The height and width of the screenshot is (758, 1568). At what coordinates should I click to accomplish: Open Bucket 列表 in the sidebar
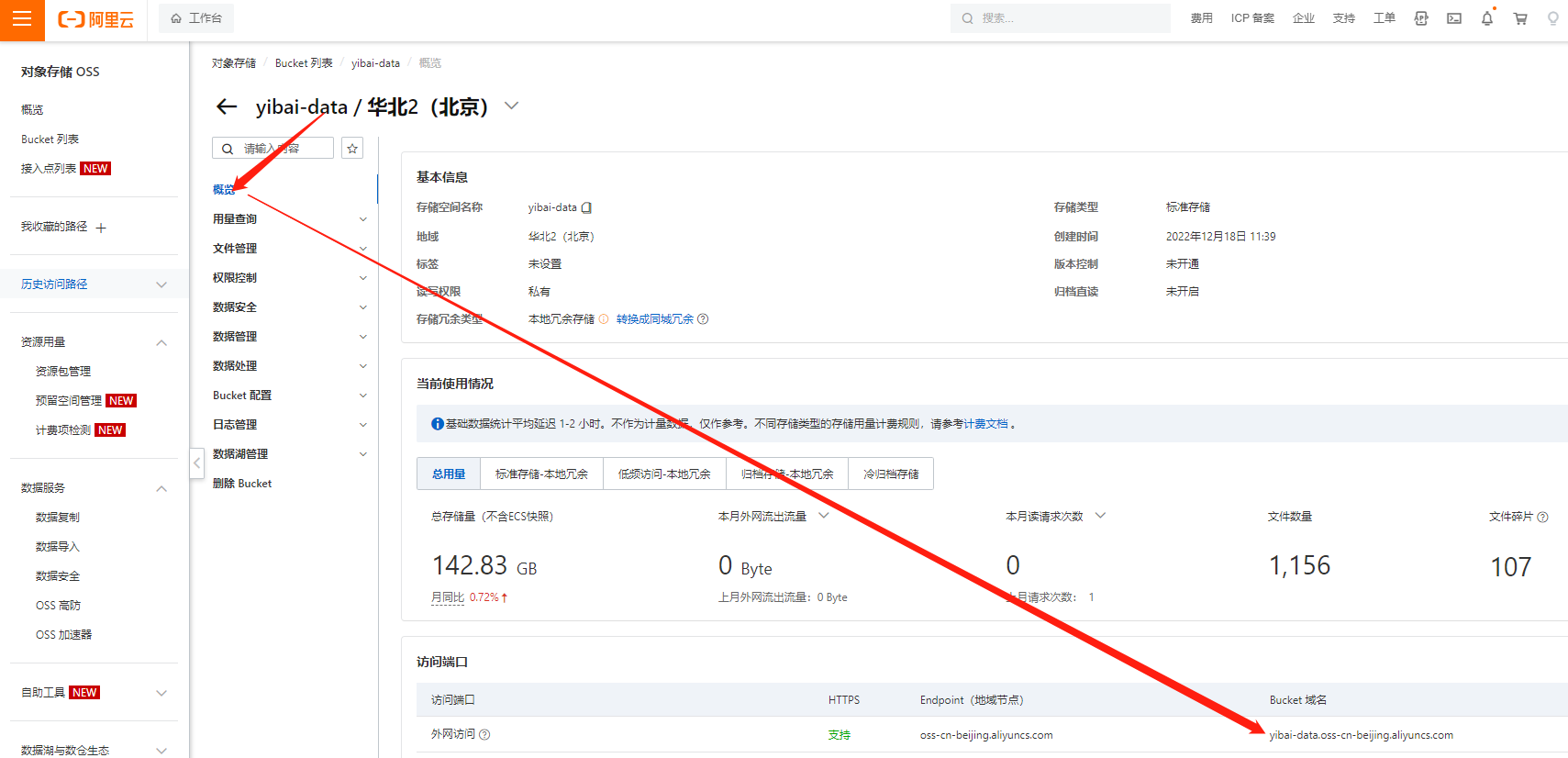pos(50,139)
